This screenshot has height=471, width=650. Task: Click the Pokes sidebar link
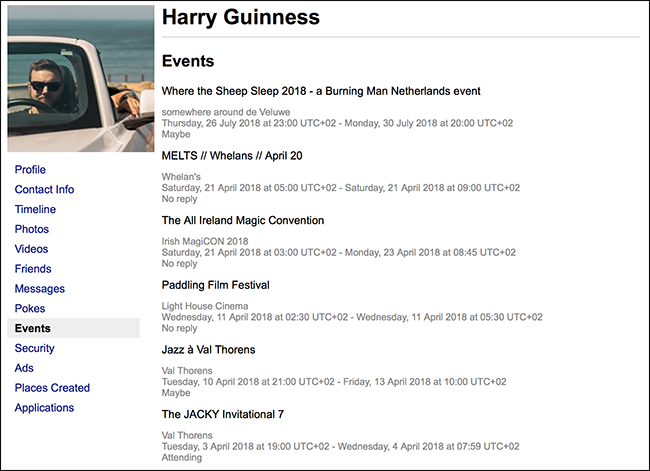[30, 309]
